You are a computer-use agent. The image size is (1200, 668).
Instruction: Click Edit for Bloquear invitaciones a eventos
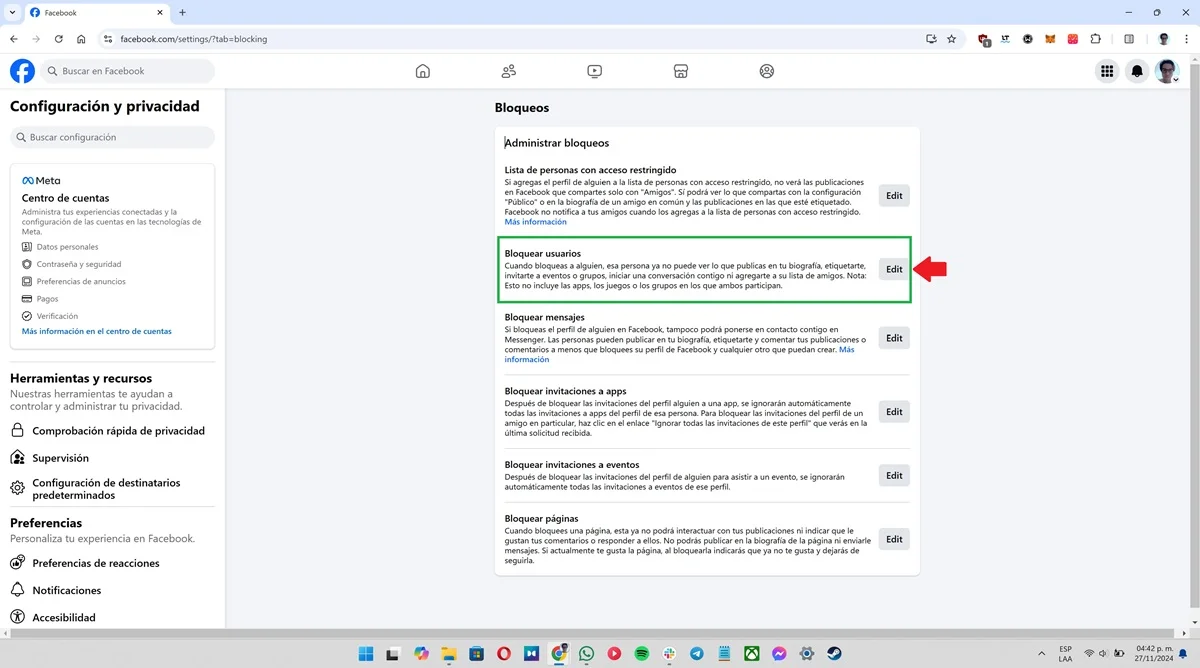(x=894, y=476)
